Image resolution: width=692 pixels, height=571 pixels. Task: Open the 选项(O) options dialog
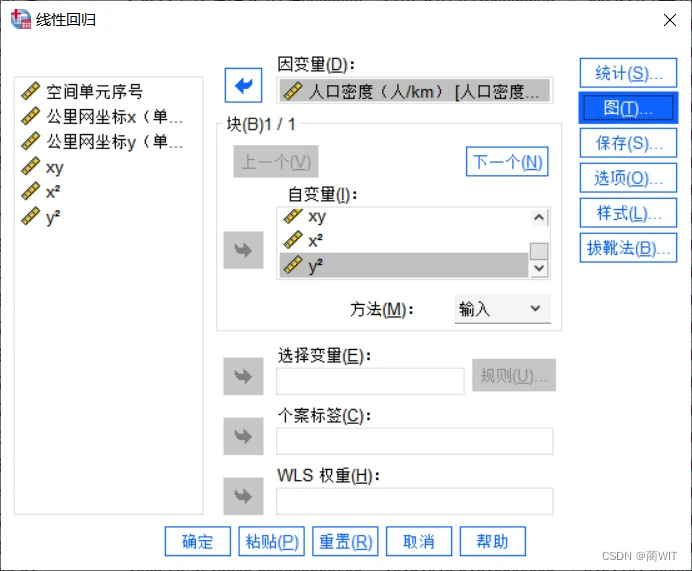point(628,178)
